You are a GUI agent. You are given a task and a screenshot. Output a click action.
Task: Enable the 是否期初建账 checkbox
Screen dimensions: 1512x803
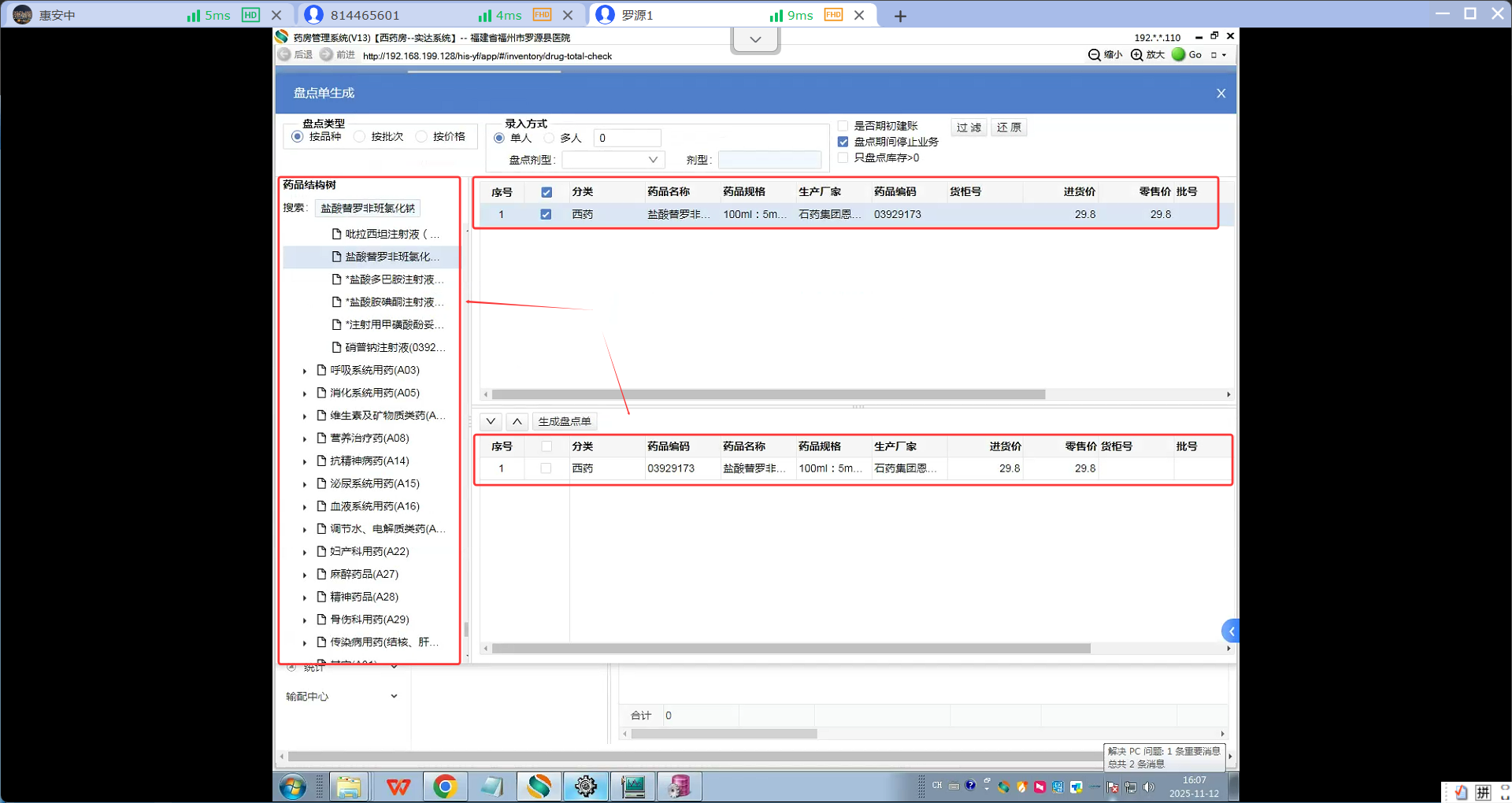(x=843, y=126)
